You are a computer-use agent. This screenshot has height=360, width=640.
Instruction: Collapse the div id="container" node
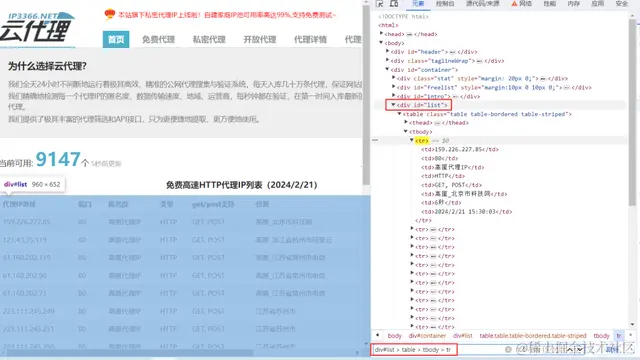coord(387,69)
